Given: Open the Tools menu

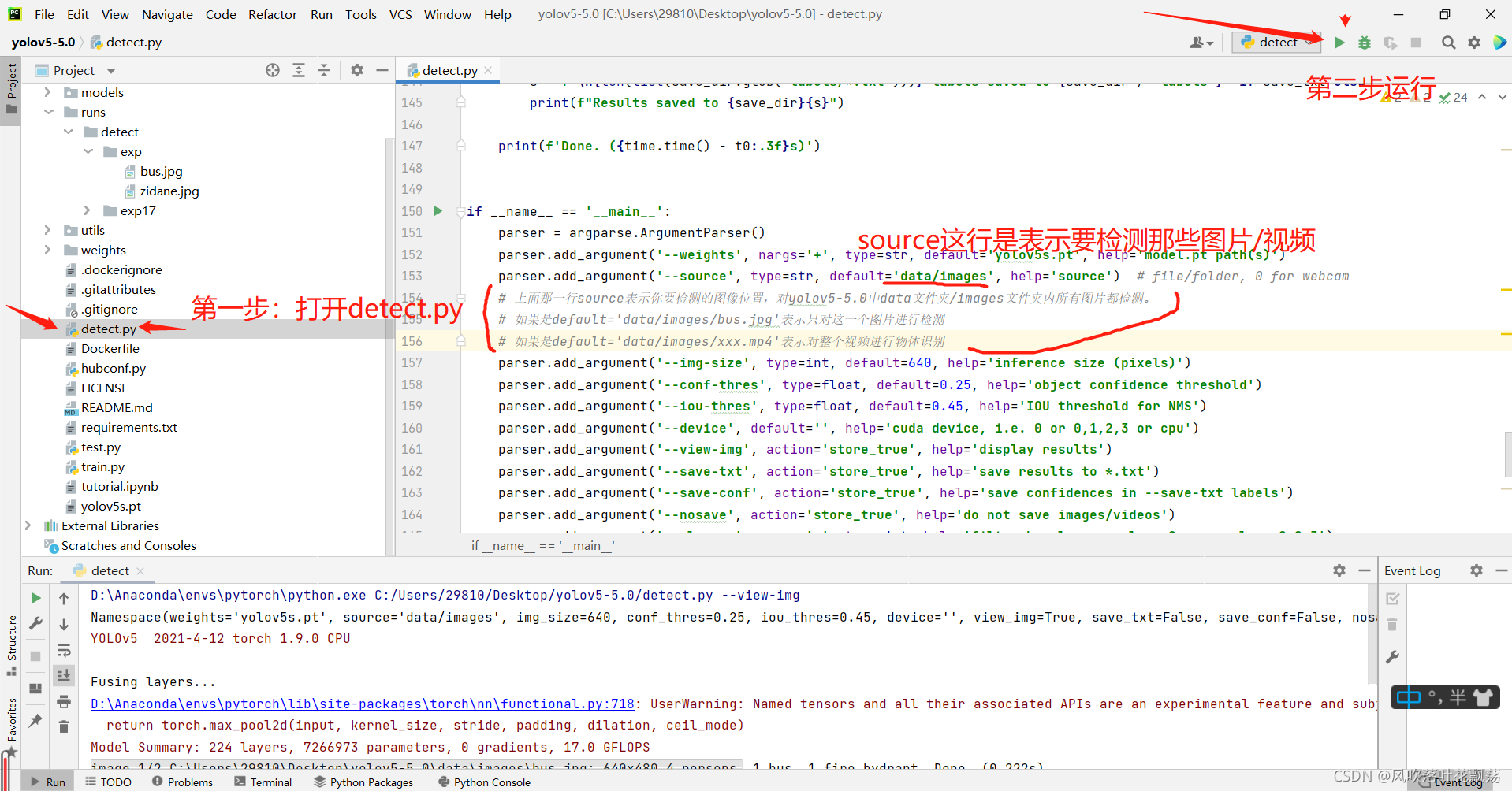Looking at the screenshot, I should click(x=360, y=14).
